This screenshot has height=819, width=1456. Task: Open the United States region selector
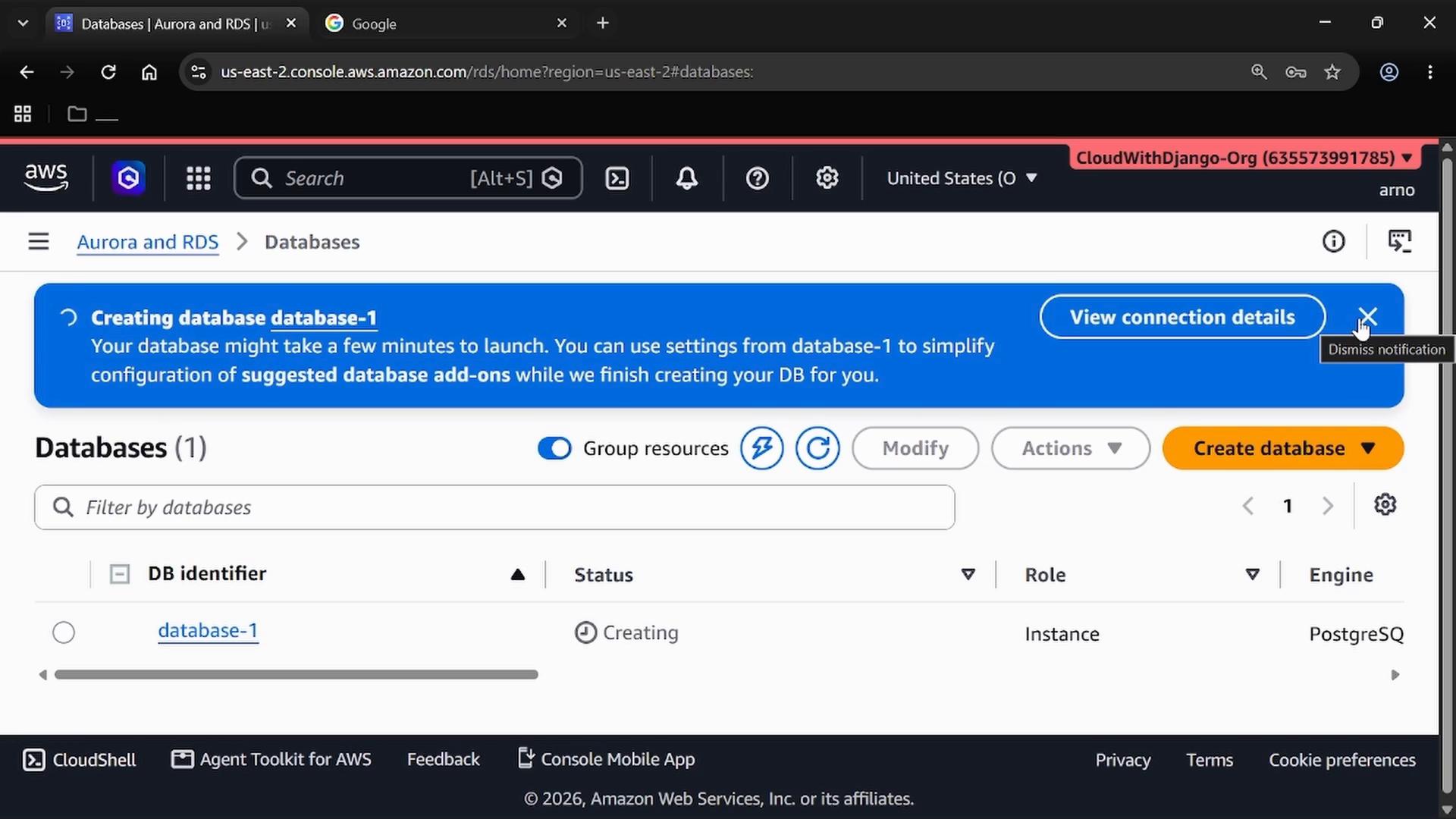pos(962,178)
